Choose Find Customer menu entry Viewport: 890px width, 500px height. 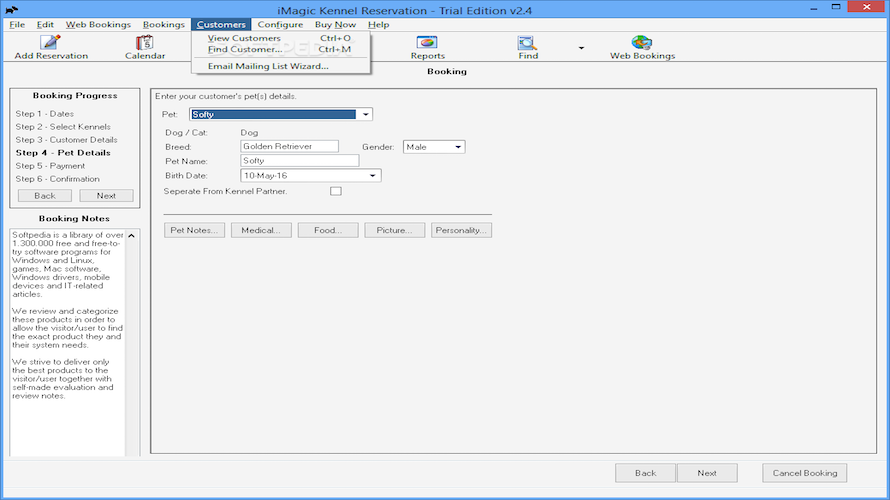(x=281, y=49)
